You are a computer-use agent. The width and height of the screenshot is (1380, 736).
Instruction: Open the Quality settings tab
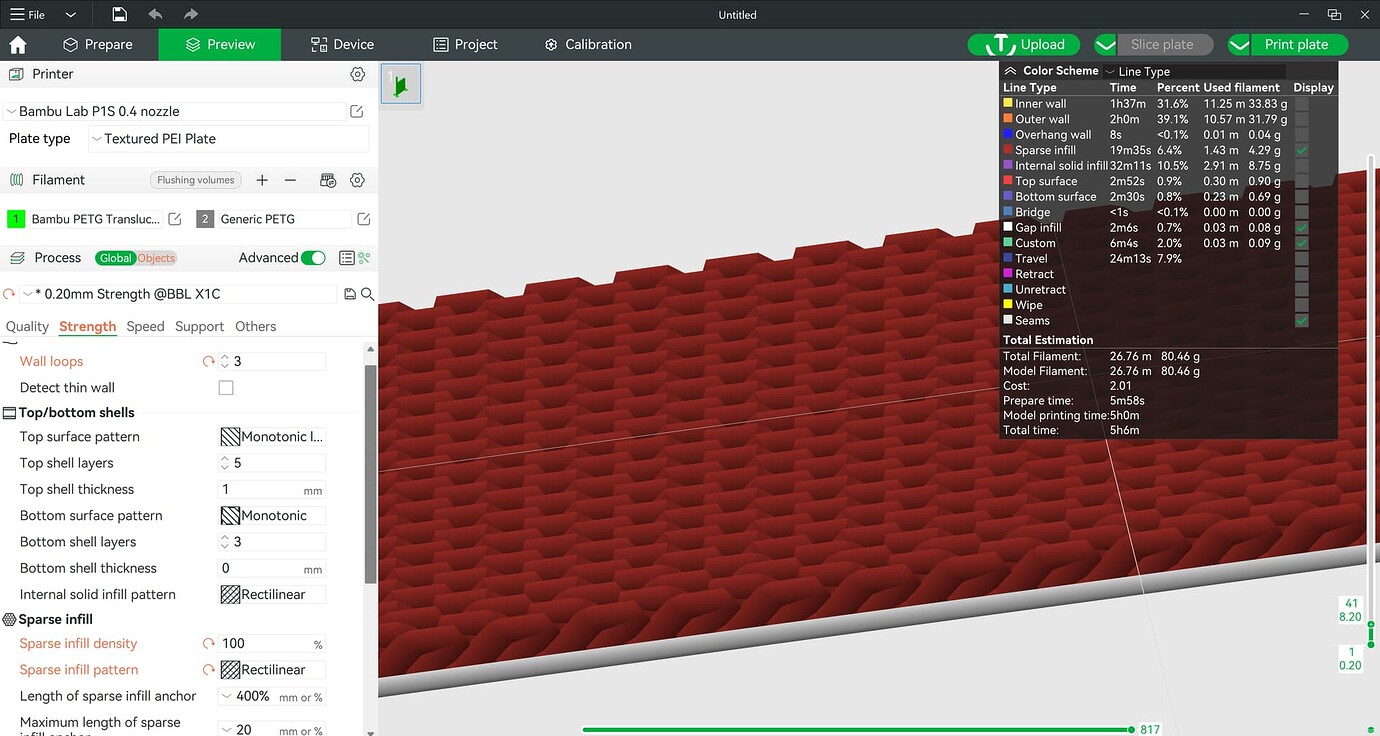click(27, 327)
